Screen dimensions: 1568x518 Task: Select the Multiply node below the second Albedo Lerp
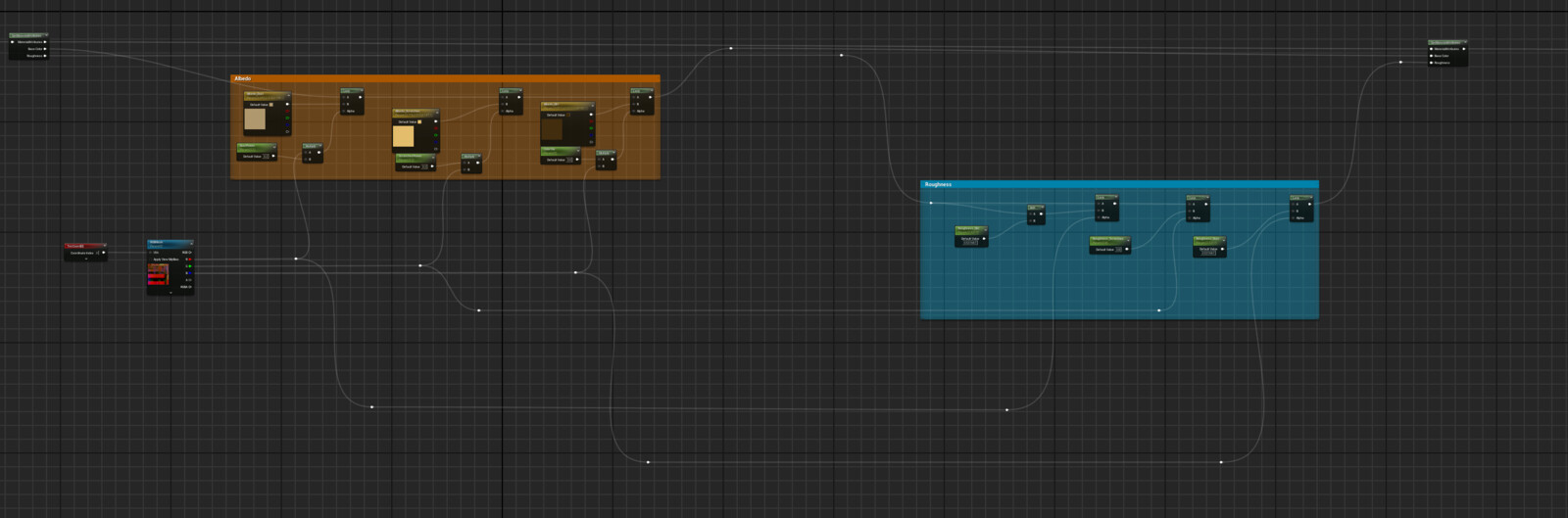click(471, 164)
